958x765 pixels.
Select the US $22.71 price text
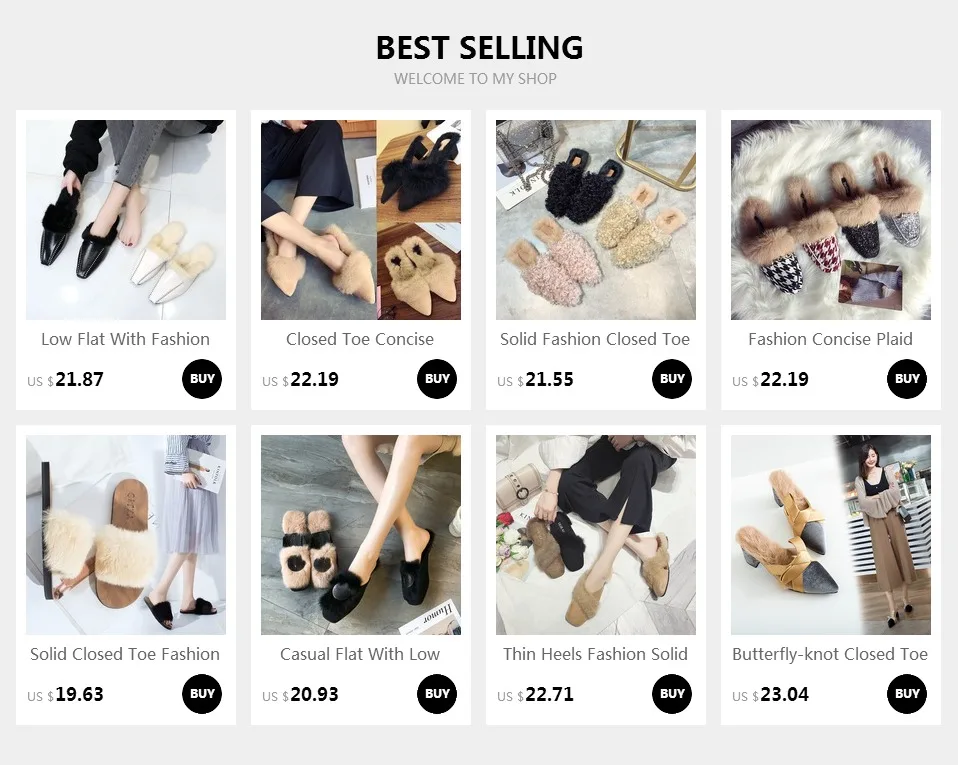pos(535,695)
